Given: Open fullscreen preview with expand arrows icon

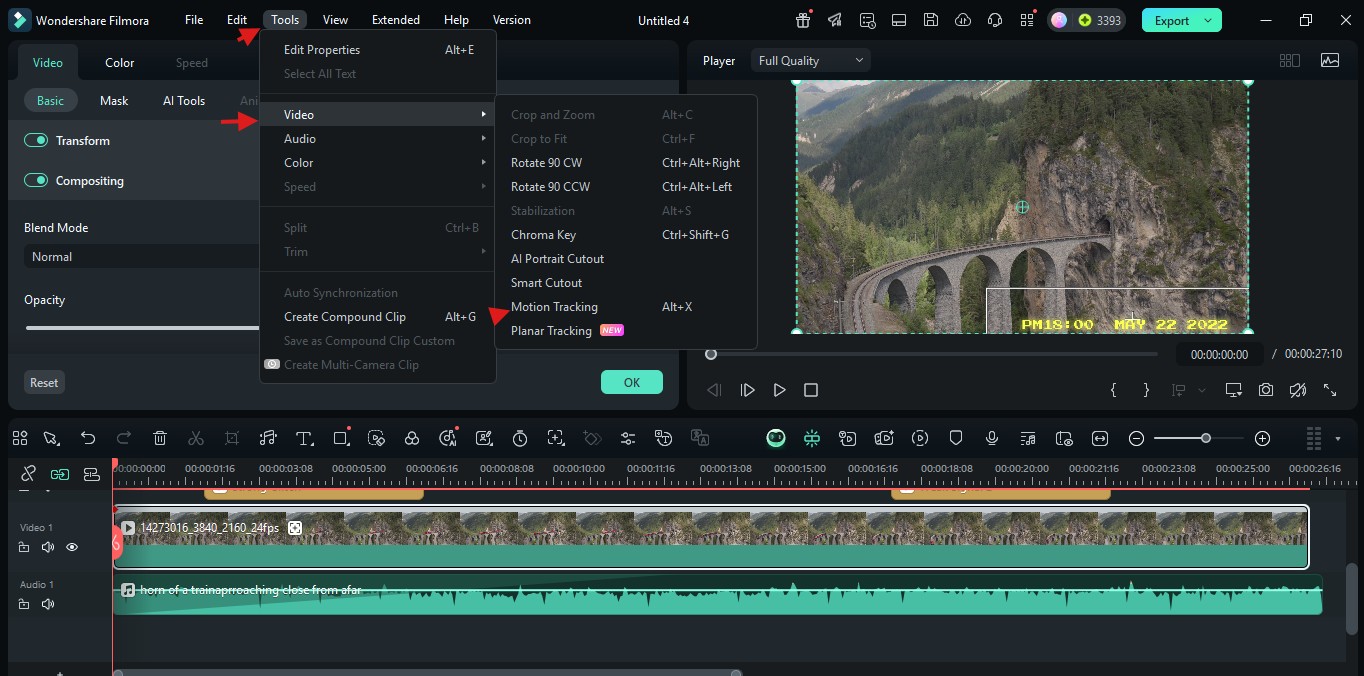Looking at the screenshot, I should coord(1330,390).
